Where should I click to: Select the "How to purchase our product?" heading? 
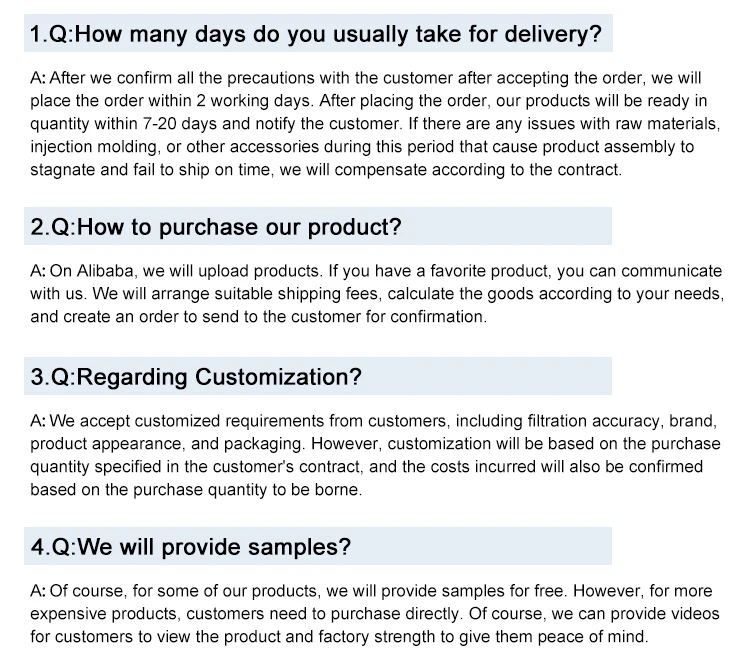coord(216,227)
